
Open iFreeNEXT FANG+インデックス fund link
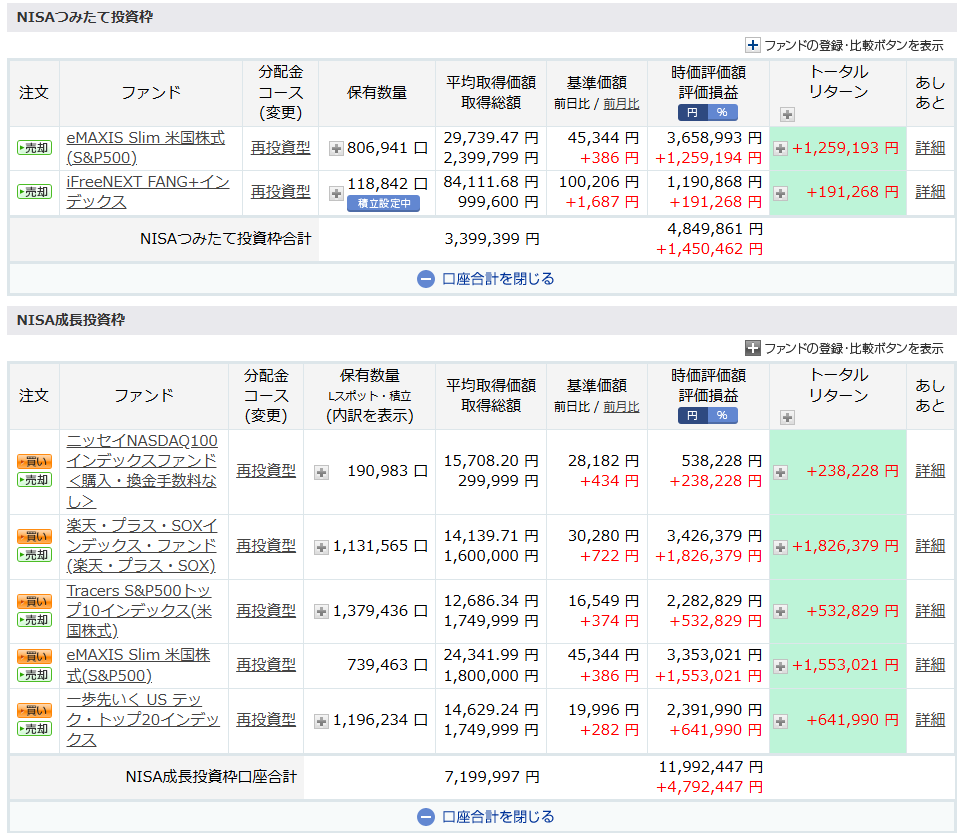coord(148,192)
